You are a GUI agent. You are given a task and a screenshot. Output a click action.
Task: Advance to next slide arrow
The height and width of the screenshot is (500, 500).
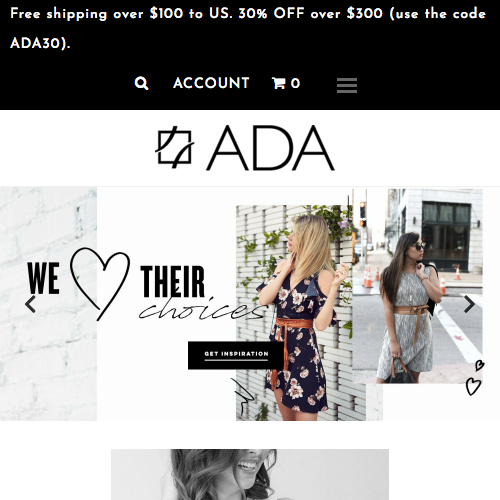point(469,304)
